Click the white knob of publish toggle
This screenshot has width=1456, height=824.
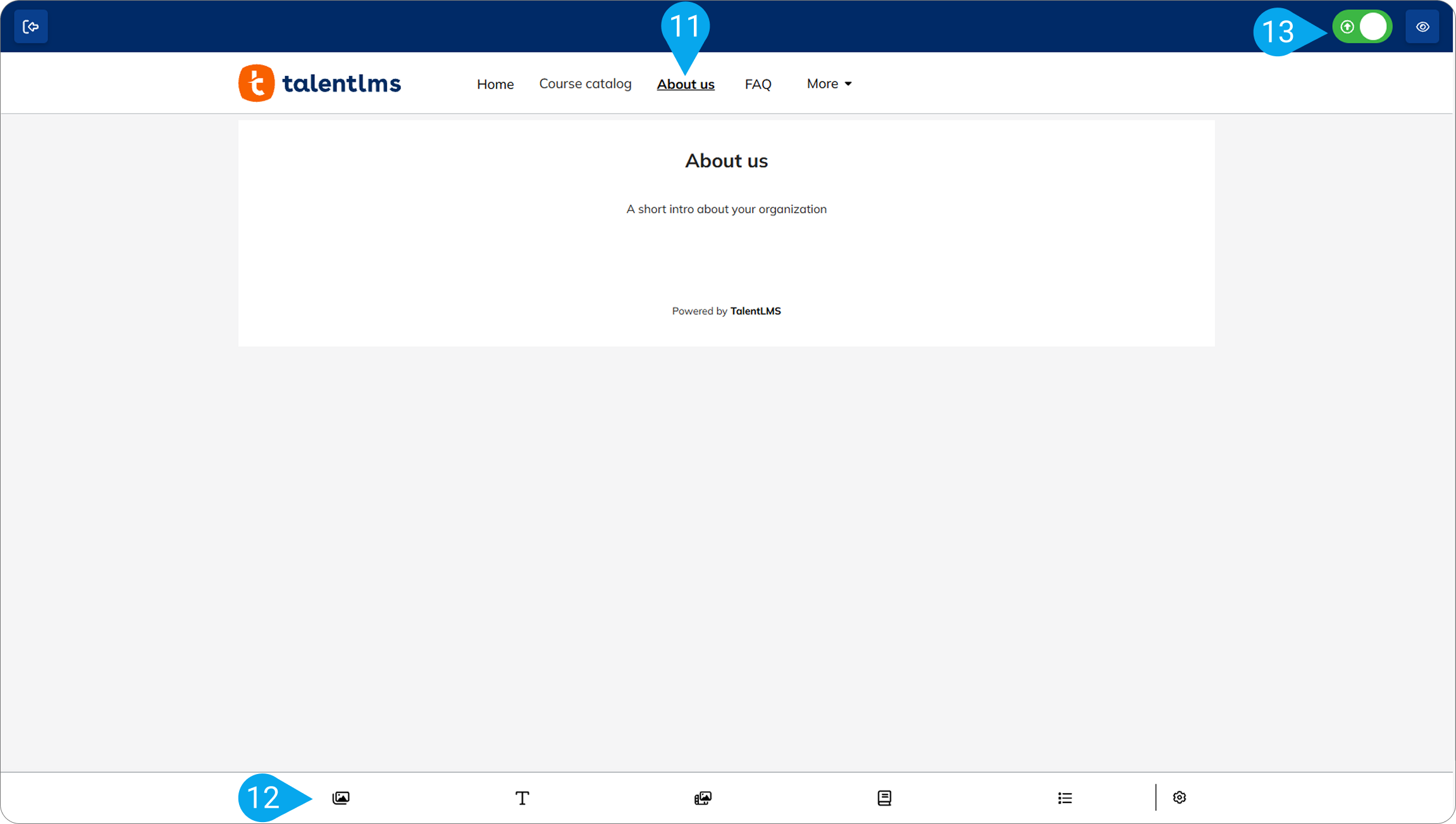click(1373, 27)
